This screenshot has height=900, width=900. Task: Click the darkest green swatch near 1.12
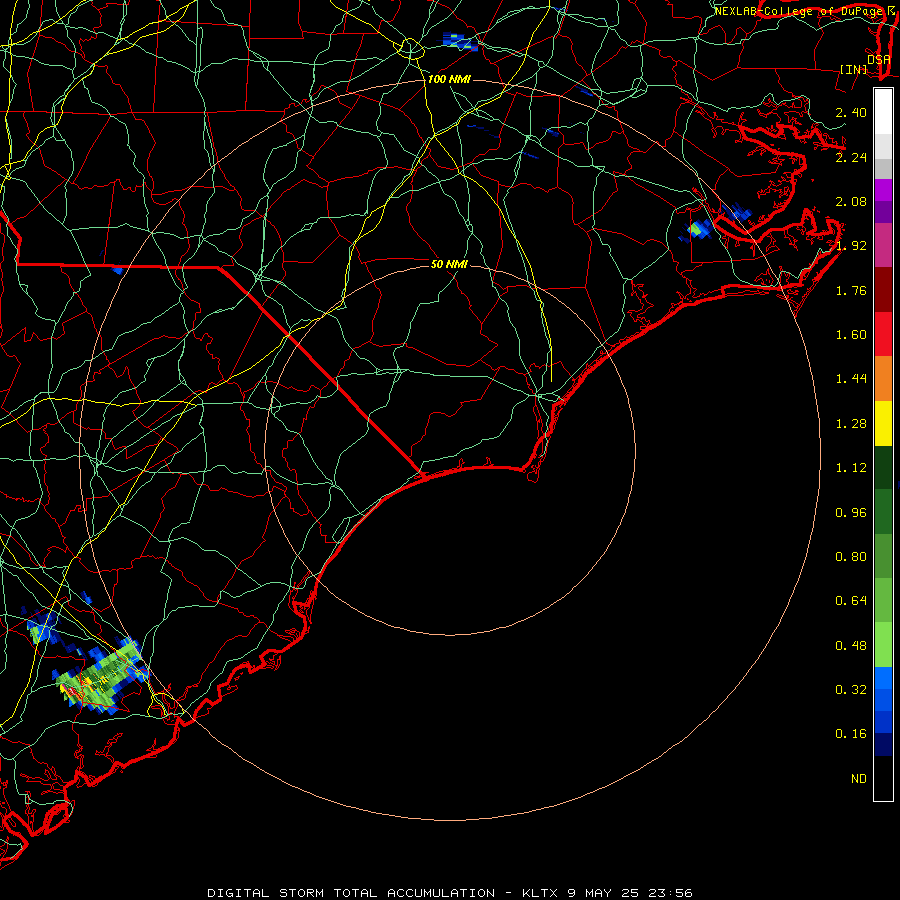pyautogui.click(x=883, y=468)
